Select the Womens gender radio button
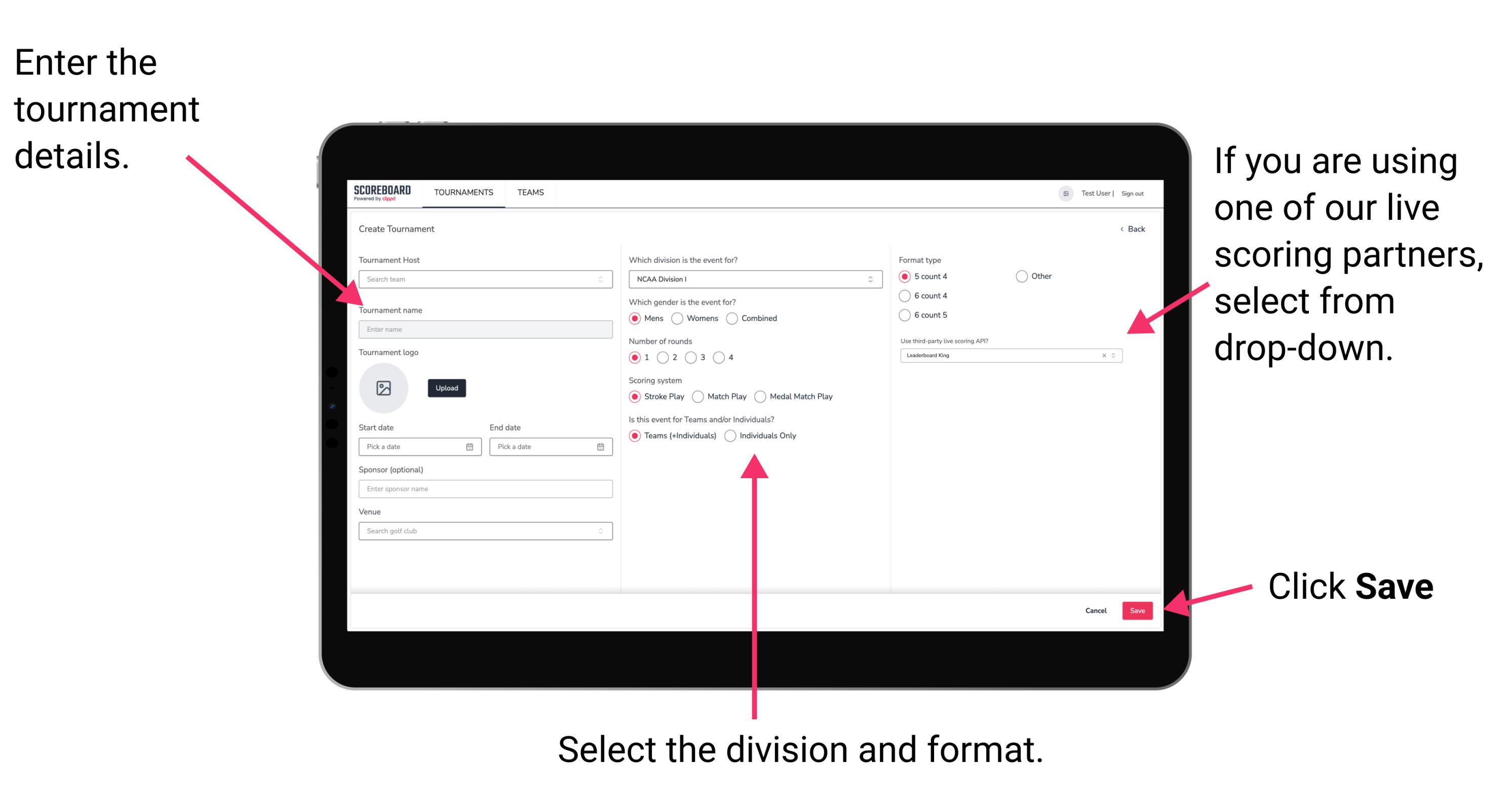 click(678, 318)
